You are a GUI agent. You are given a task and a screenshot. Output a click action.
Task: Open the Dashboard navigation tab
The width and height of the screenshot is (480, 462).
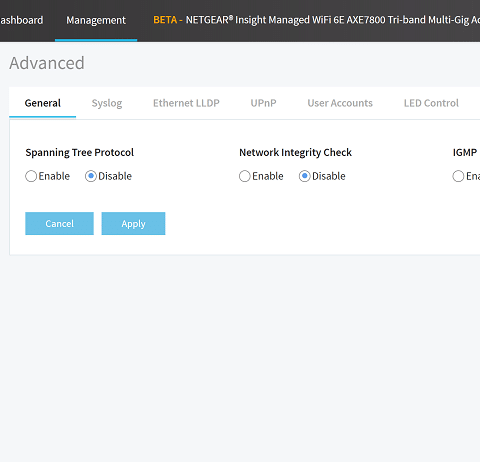pos(22,20)
